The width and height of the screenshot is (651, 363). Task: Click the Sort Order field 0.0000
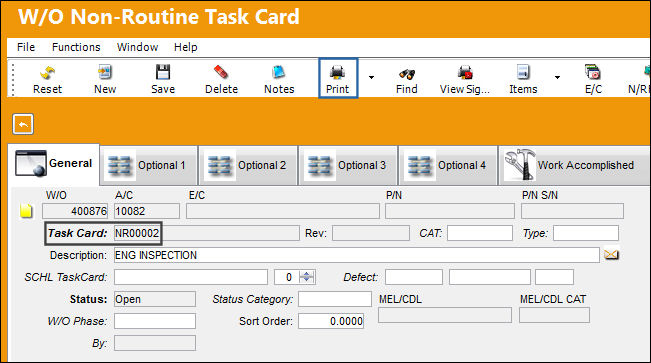(x=331, y=321)
